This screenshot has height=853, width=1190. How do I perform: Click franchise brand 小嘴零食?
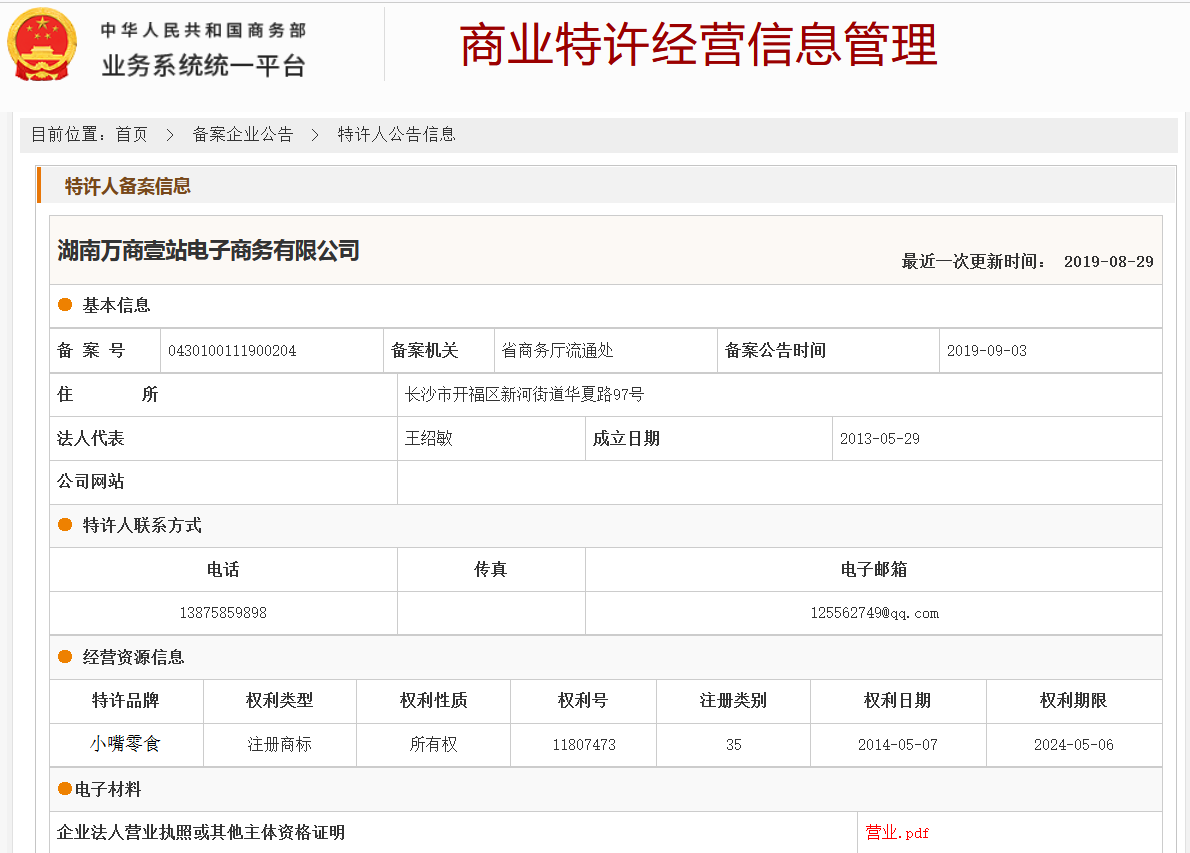pos(126,744)
